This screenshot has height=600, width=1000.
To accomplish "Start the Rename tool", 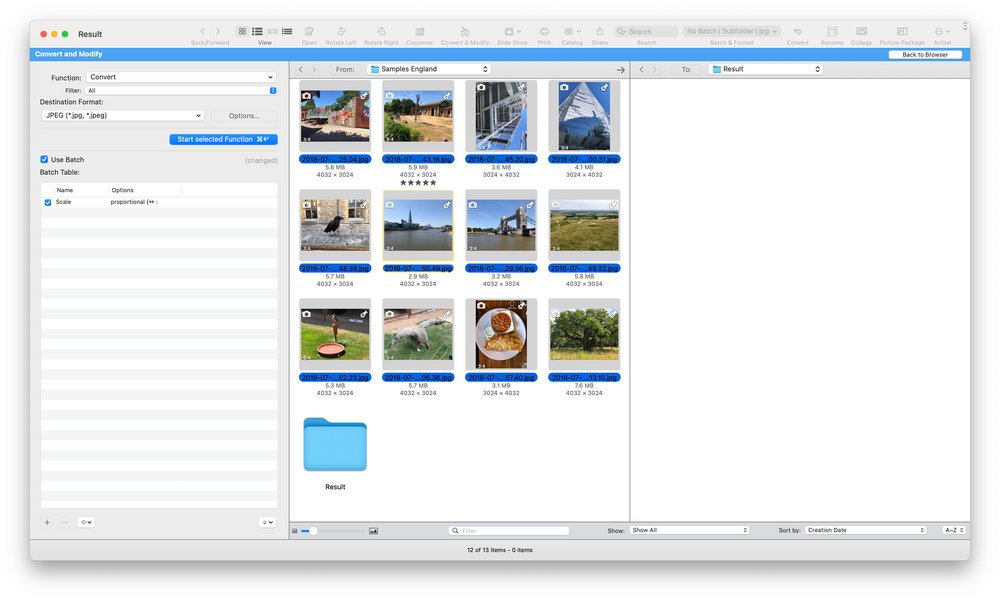I will [x=832, y=31].
